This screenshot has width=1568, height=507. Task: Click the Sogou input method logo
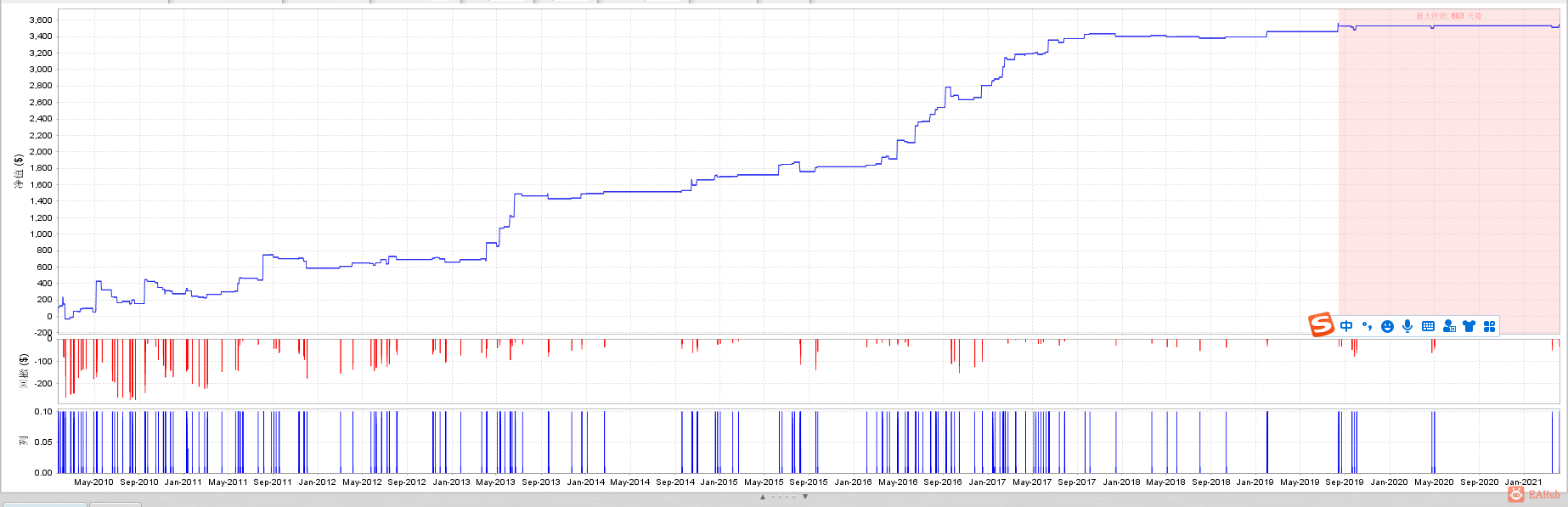pyautogui.click(x=1321, y=324)
